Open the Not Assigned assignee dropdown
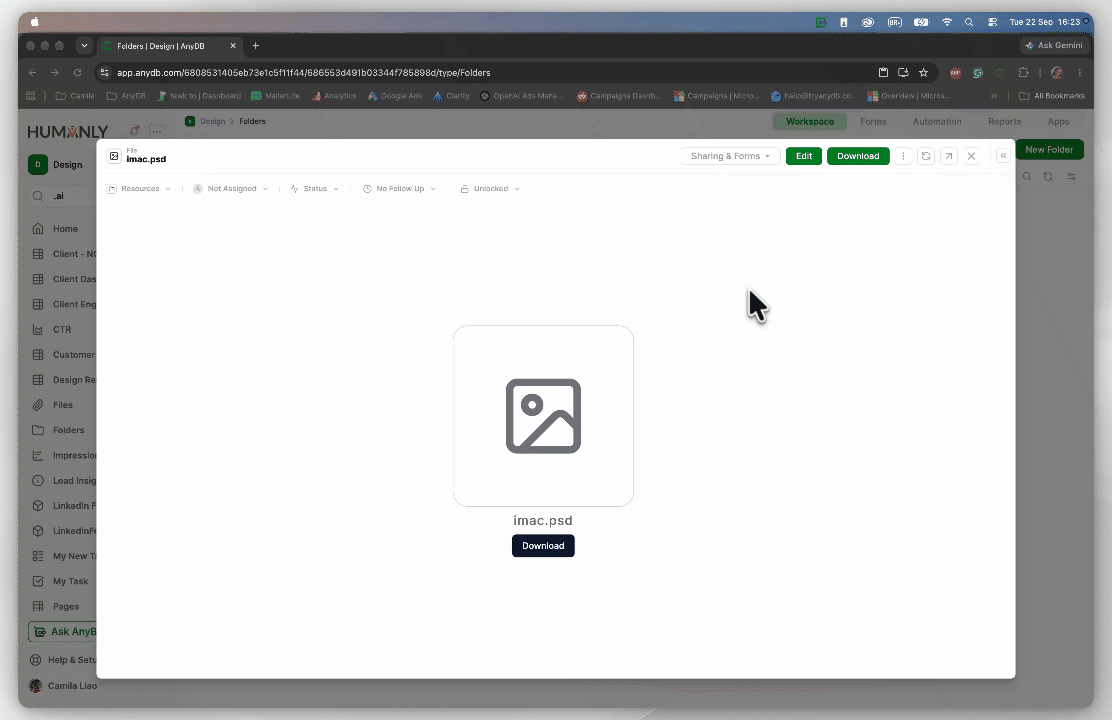Screen dimensions: 1112x720 (230, 189)
